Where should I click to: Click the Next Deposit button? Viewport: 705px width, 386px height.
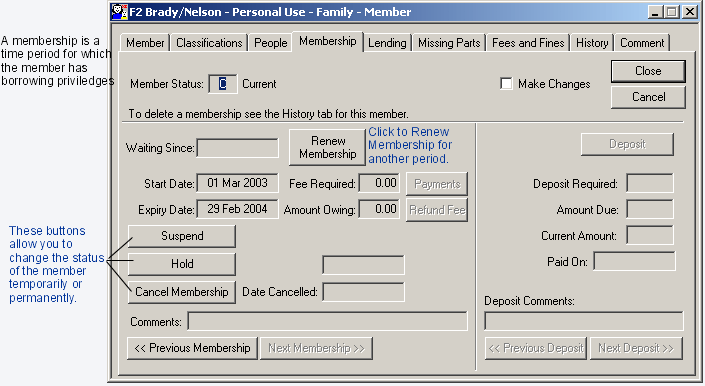[636, 348]
